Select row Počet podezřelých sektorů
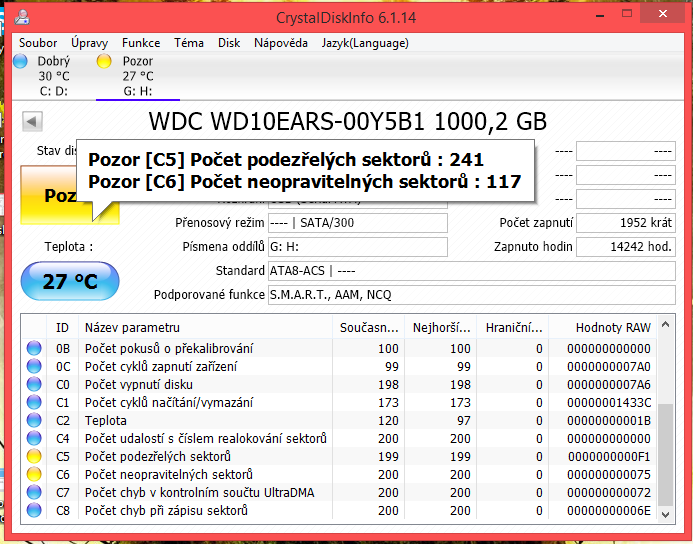This screenshot has height=544, width=693. (x=339, y=456)
